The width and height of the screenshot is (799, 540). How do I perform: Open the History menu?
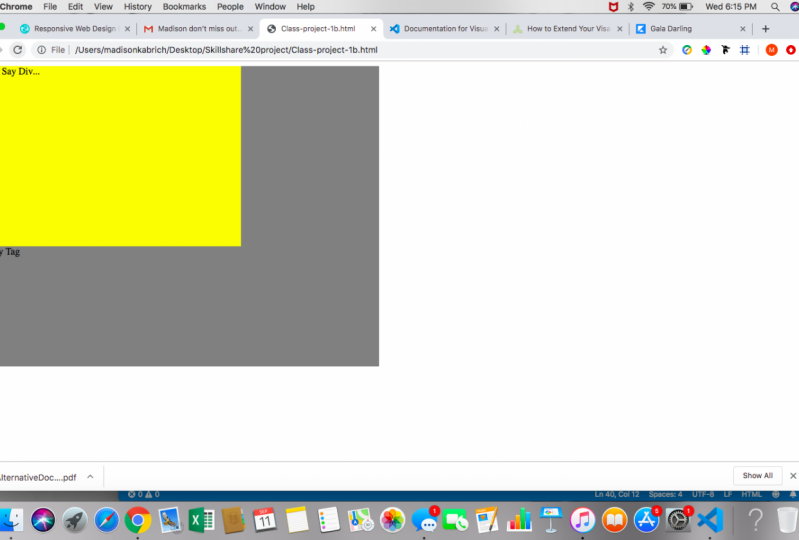[x=138, y=7]
